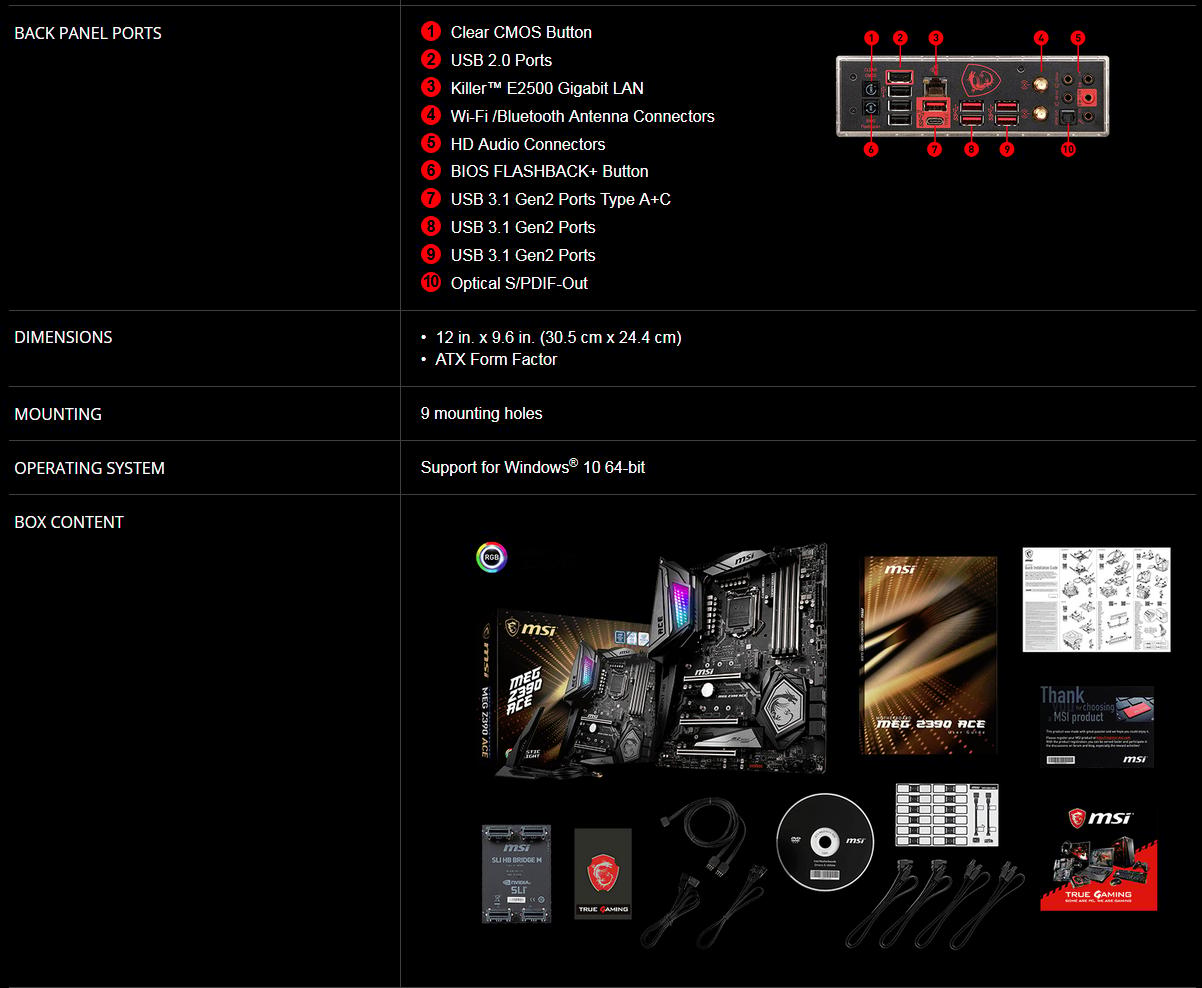Click the 'DIMENSIONS' row heading

pyautogui.click(x=63, y=337)
